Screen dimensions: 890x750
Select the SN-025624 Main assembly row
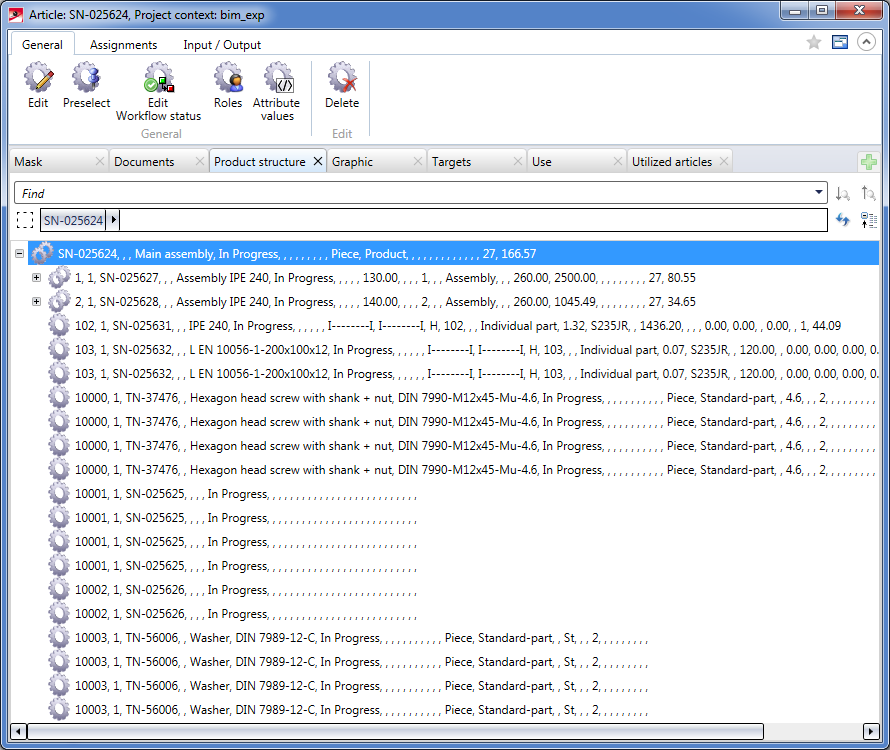pos(454,253)
